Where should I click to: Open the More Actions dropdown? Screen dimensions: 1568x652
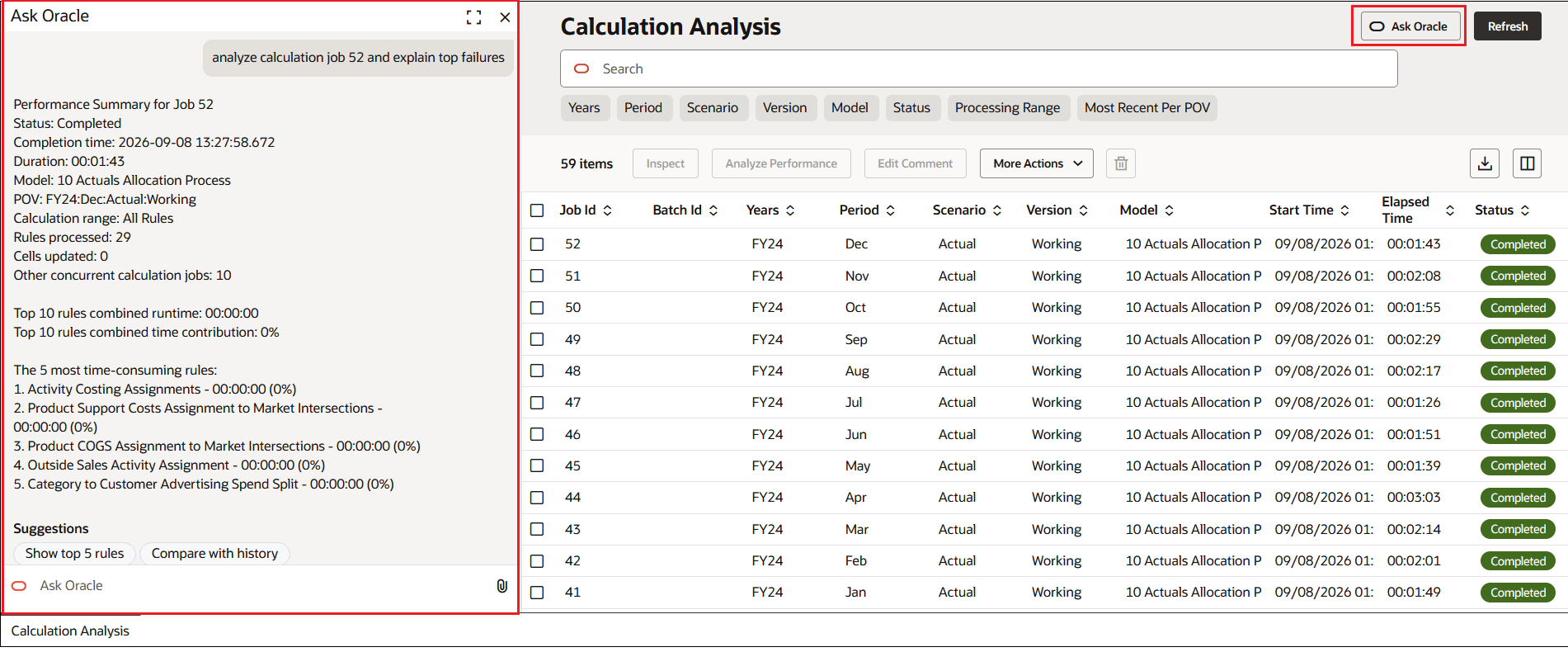pyautogui.click(x=1037, y=163)
